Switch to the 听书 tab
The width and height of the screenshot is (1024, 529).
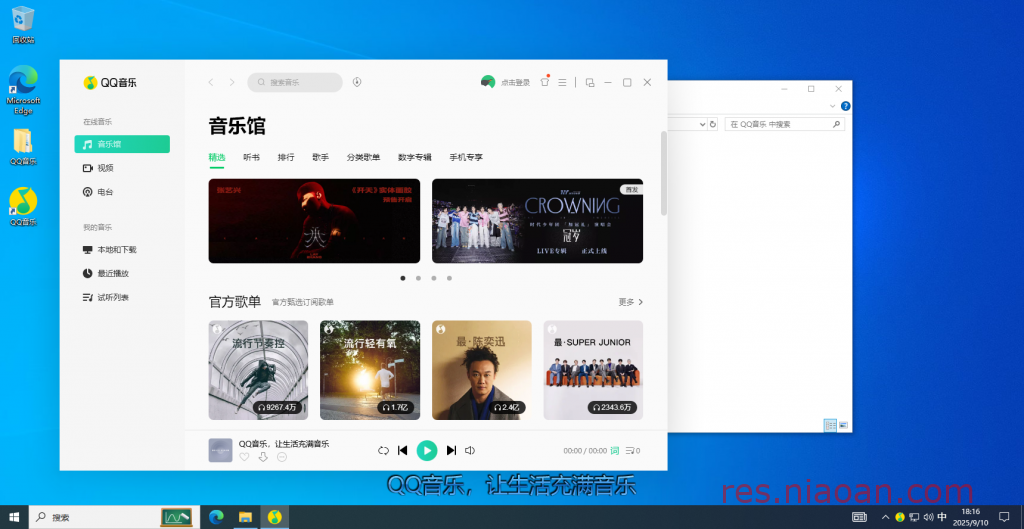(x=251, y=157)
